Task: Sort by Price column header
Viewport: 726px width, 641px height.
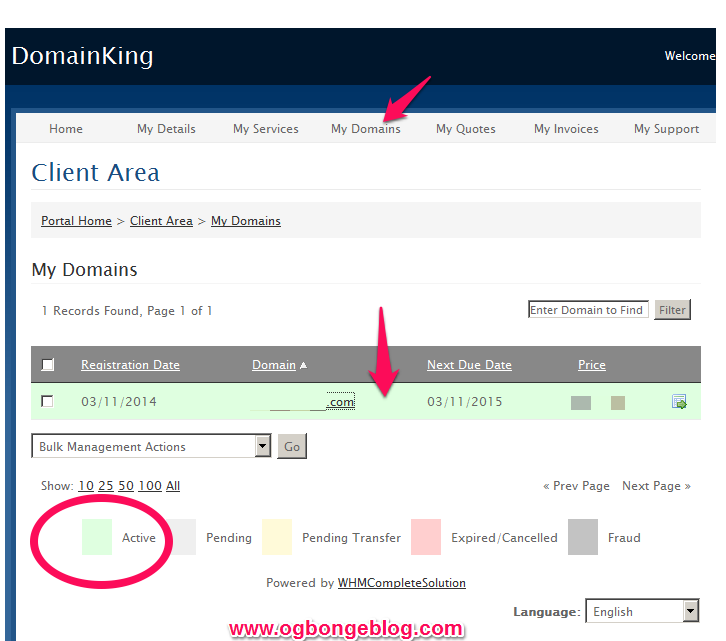Action: (592, 365)
